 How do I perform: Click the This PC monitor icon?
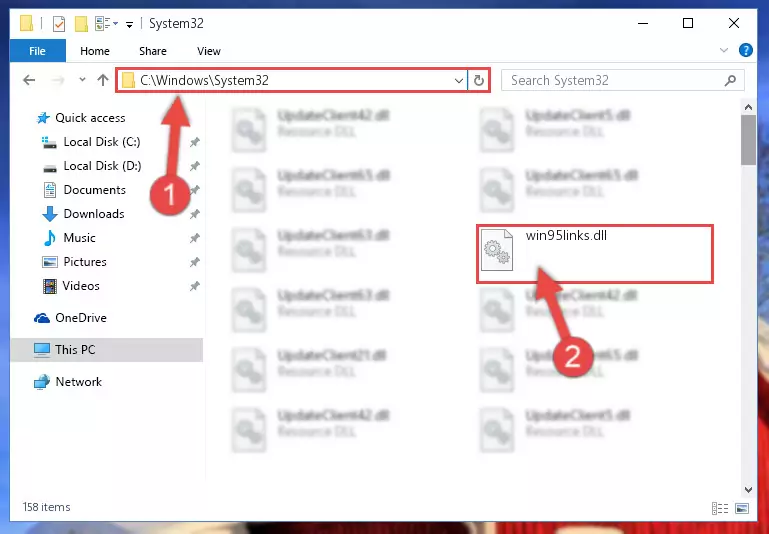(42, 350)
